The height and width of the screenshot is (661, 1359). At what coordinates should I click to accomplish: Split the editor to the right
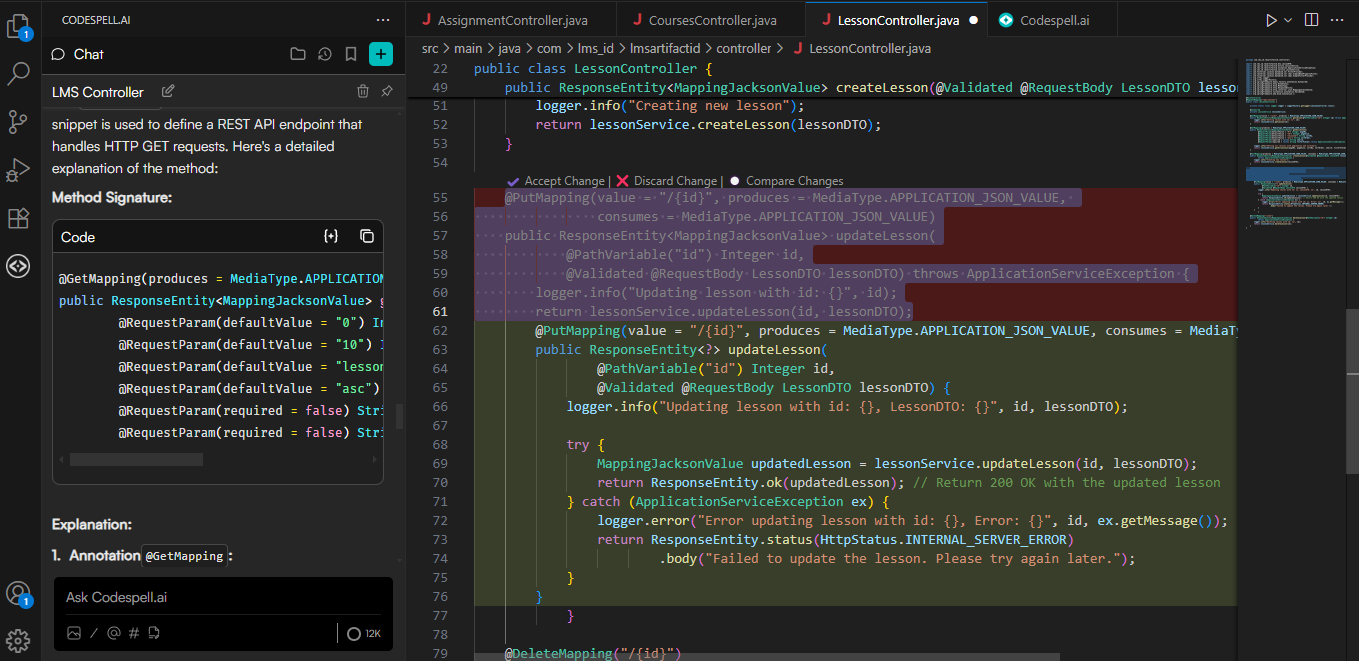1312,20
